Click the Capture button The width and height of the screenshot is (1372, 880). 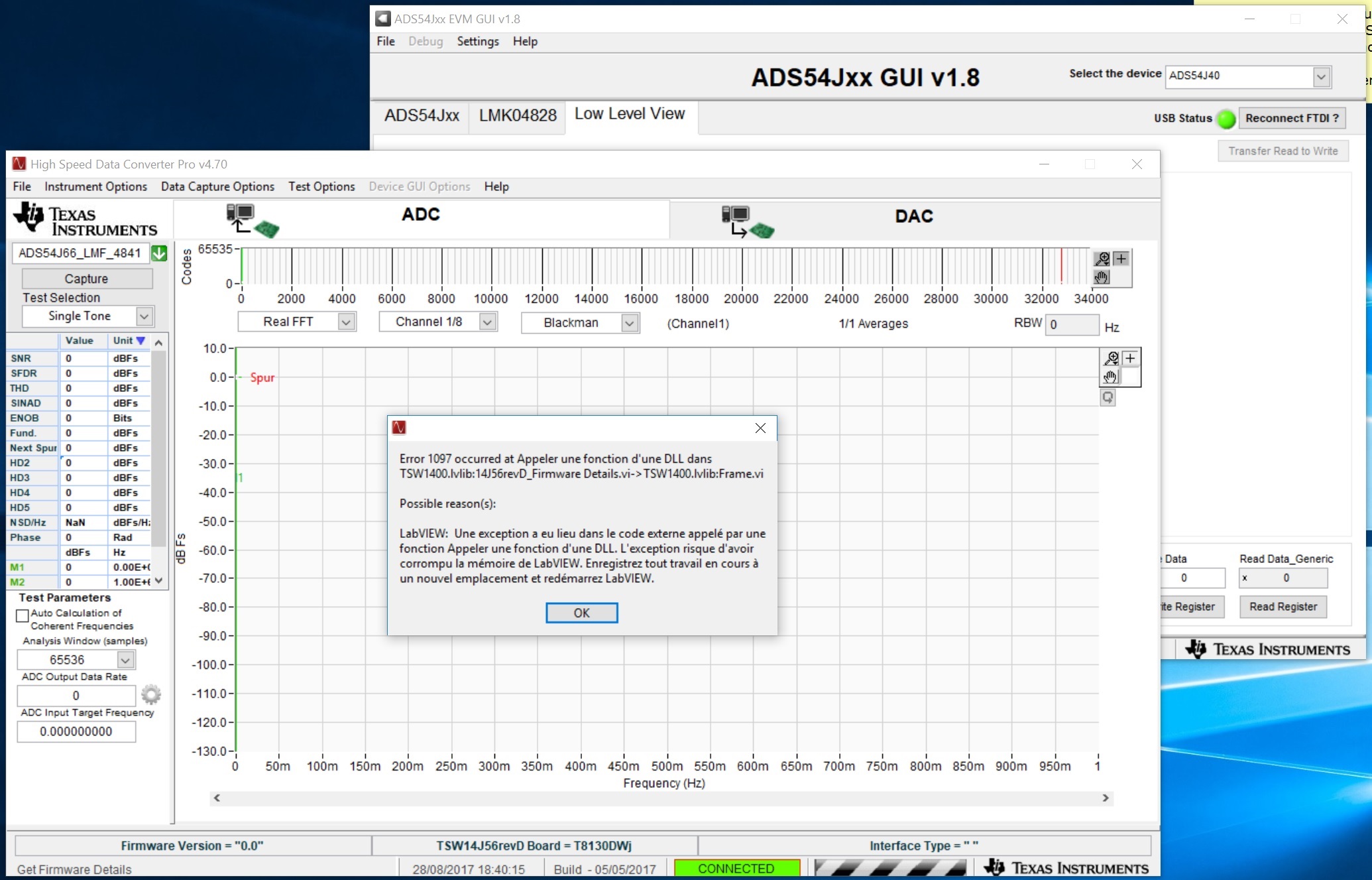coord(87,279)
